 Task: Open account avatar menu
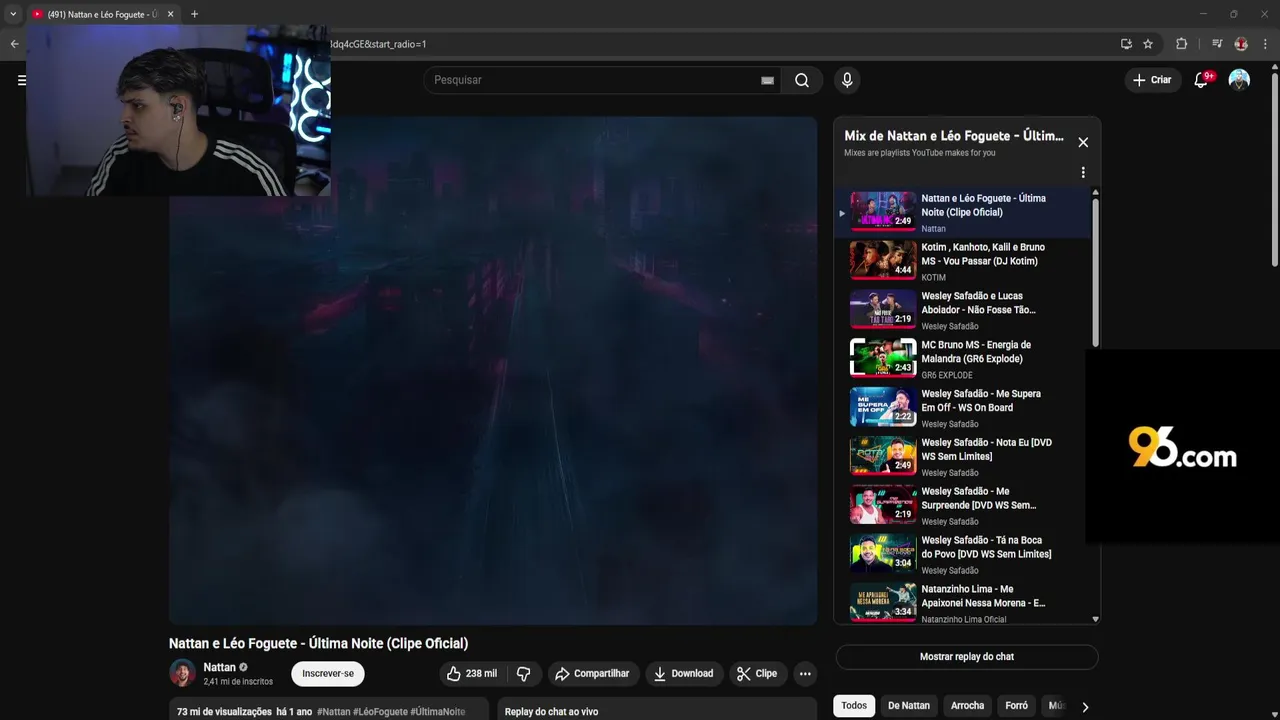(1239, 80)
